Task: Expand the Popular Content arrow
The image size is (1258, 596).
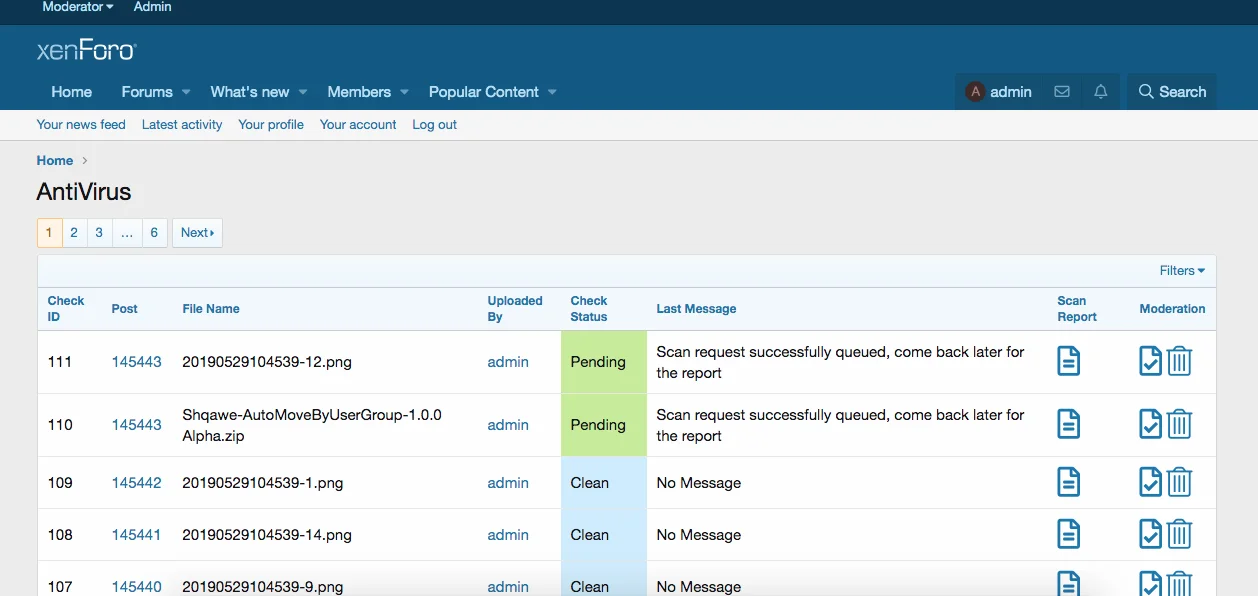Action: tap(552, 92)
